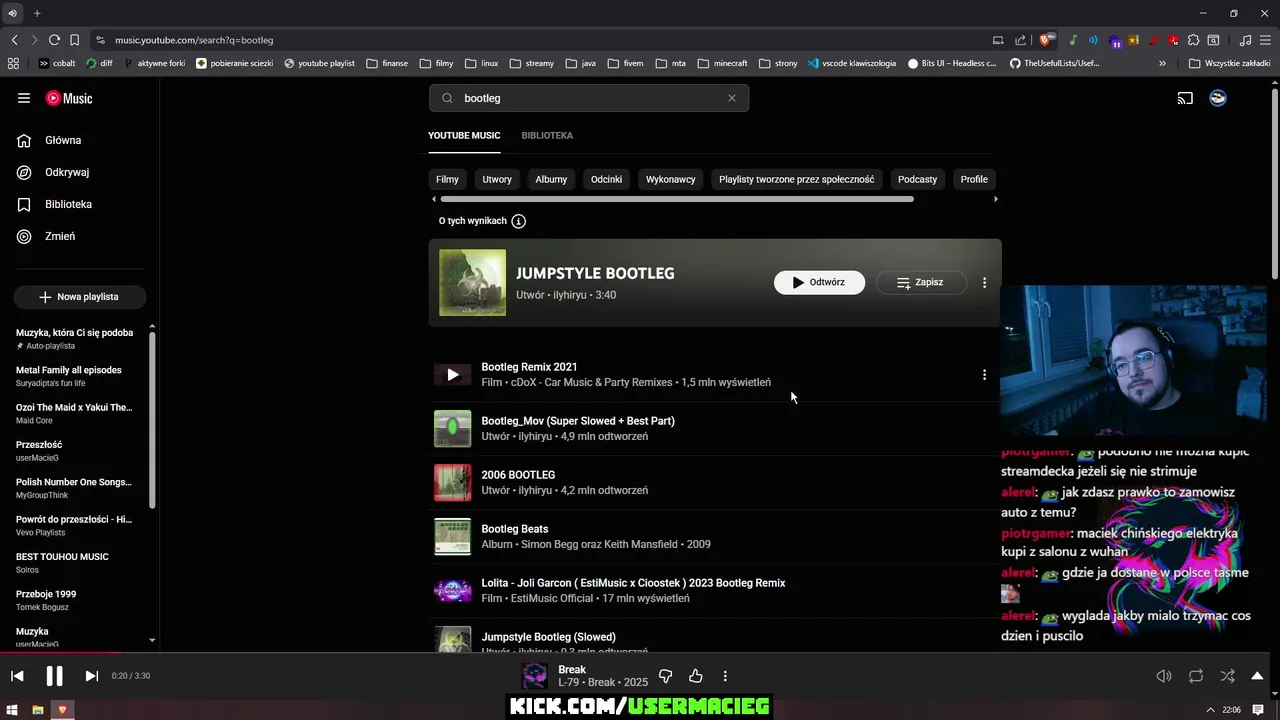1280x720 pixels.
Task: Toggle repeat mode in player
Action: 1196,676
